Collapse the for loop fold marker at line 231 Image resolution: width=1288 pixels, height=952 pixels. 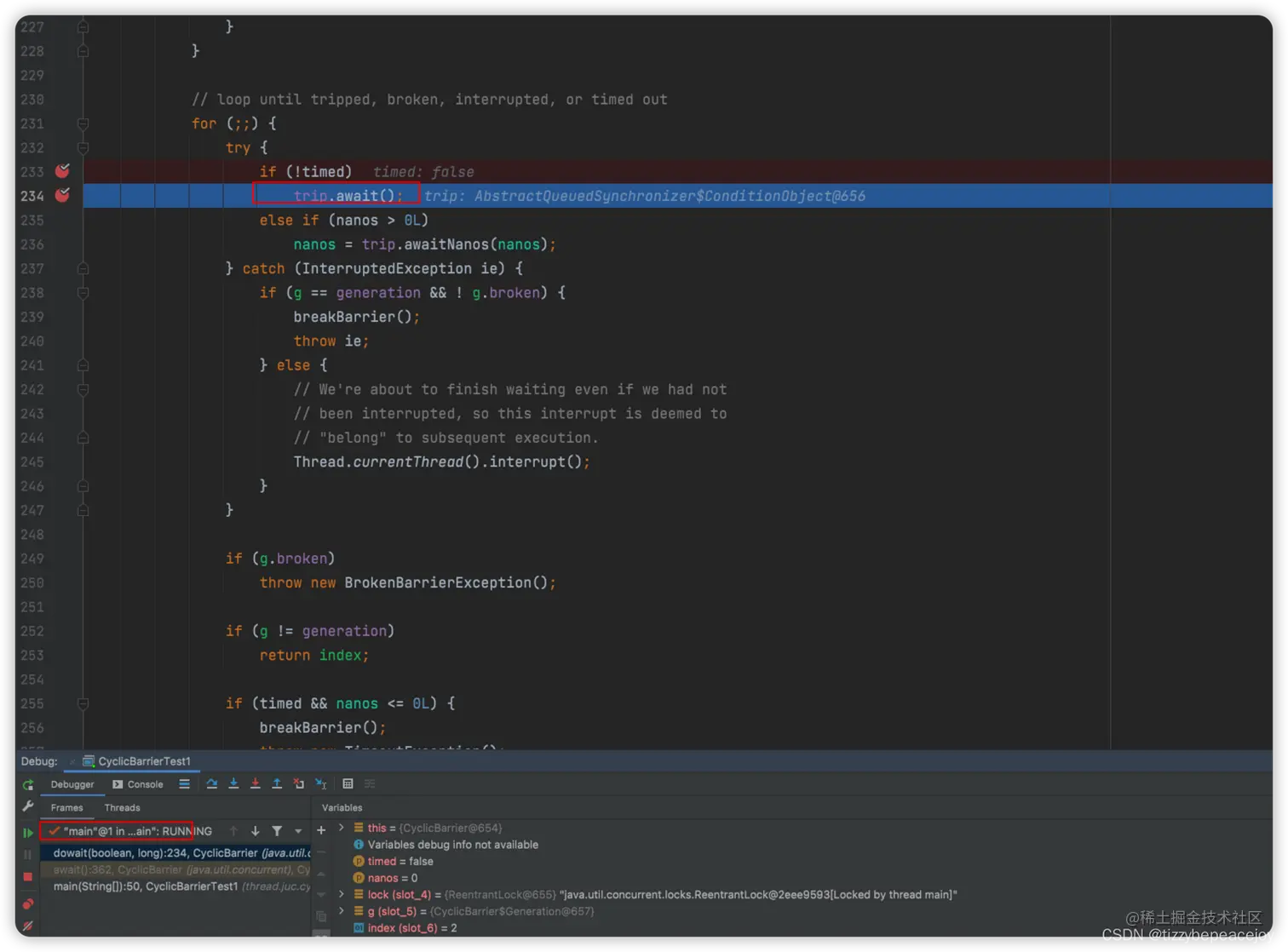pyautogui.click(x=83, y=123)
